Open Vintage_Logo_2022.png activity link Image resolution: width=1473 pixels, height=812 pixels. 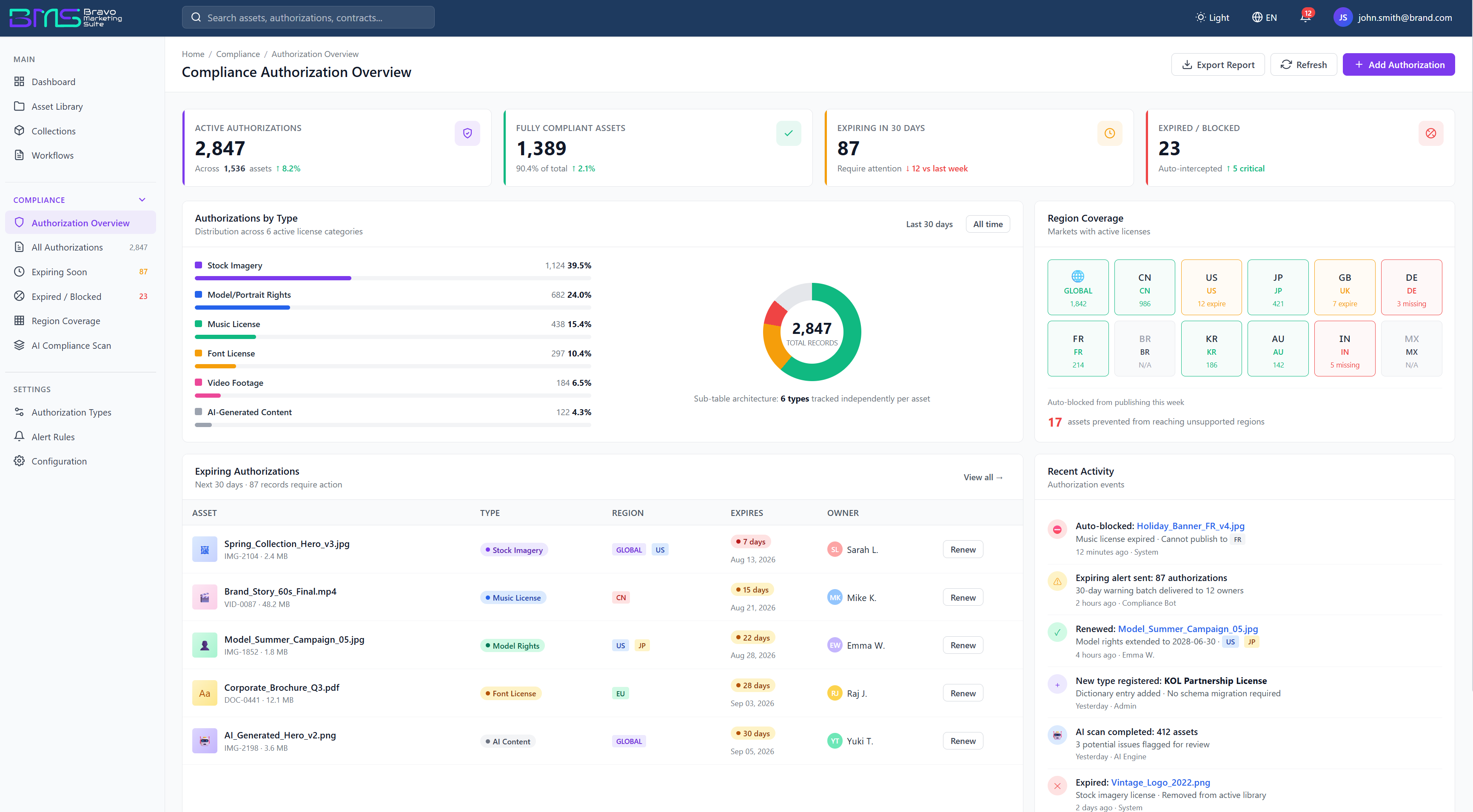pyautogui.click(x=1160, y=782)
